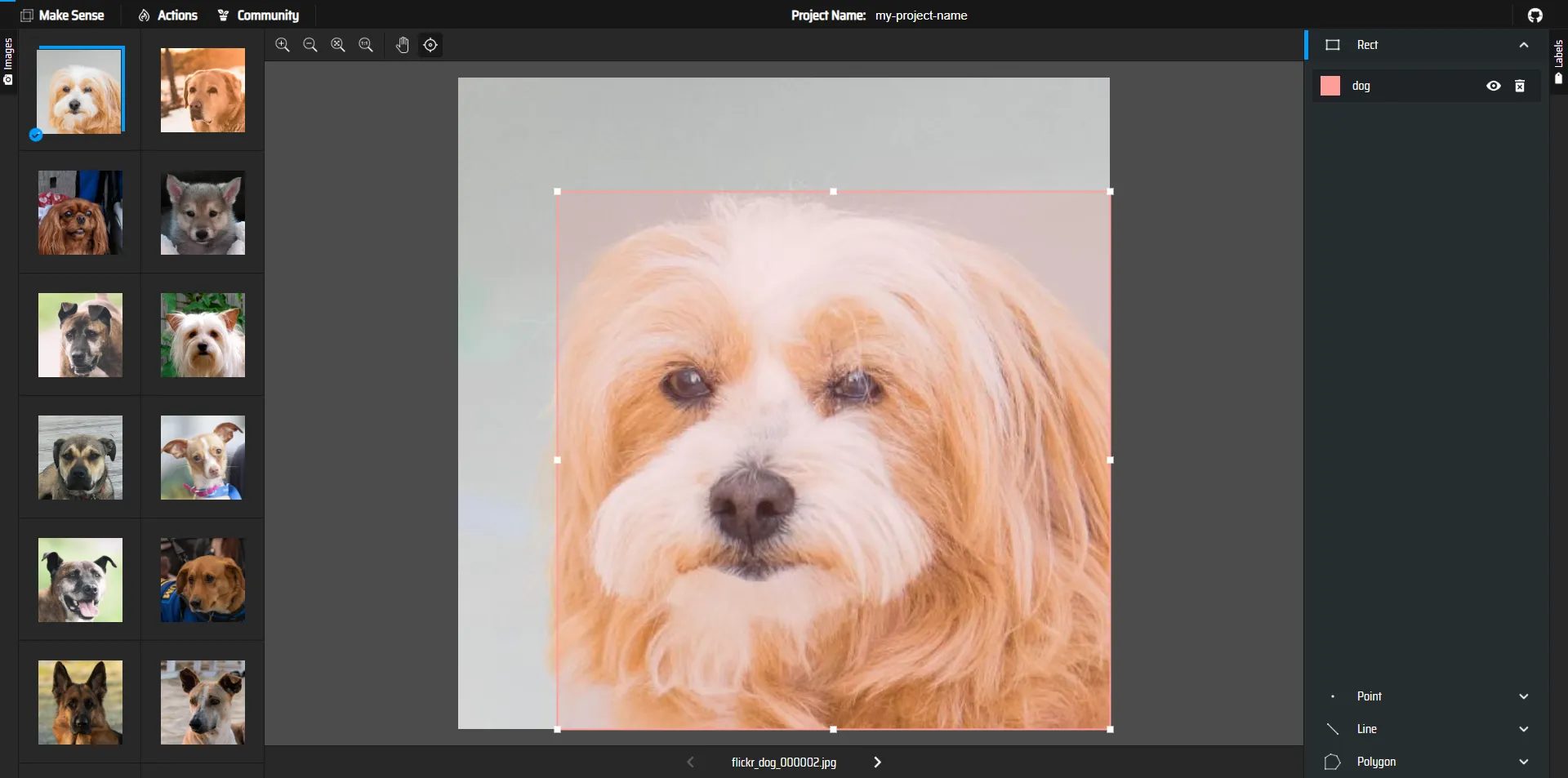Click the Line tool icon
The height and width of the screenshot is (778, 1568).
(1333, 729)
